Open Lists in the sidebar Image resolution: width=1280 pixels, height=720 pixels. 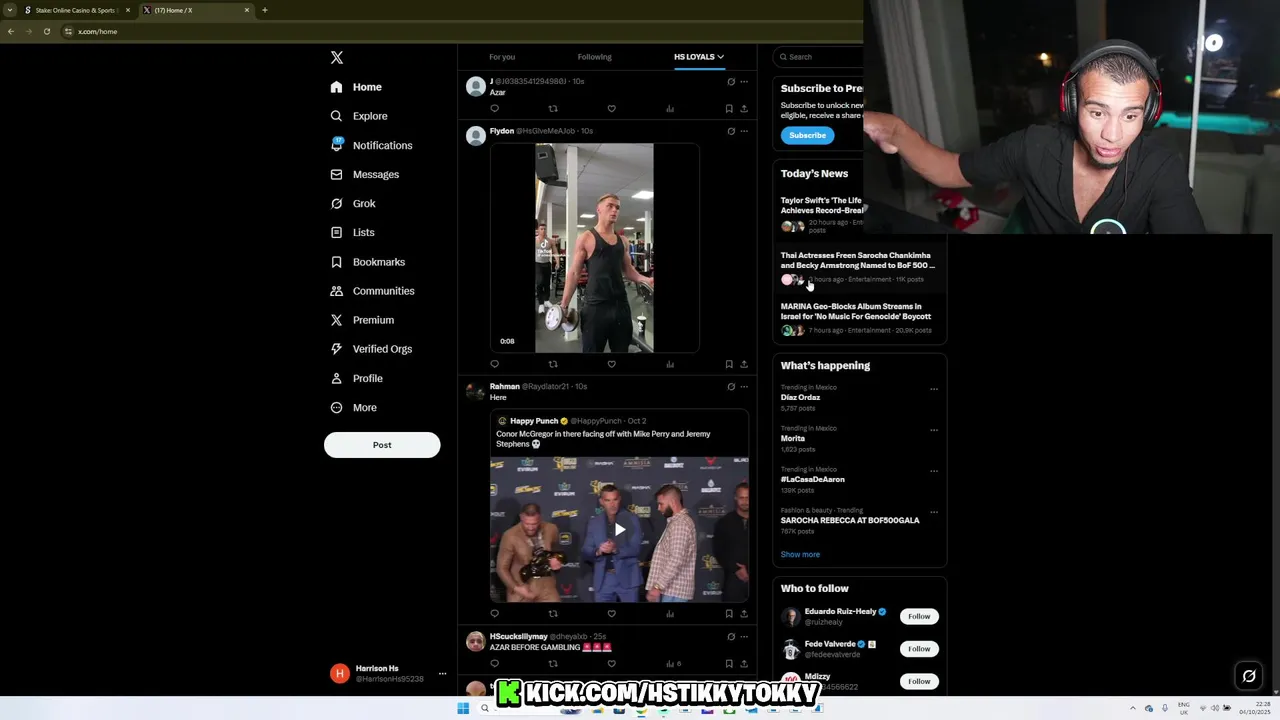pyautogui.click(x=352, y=232)
